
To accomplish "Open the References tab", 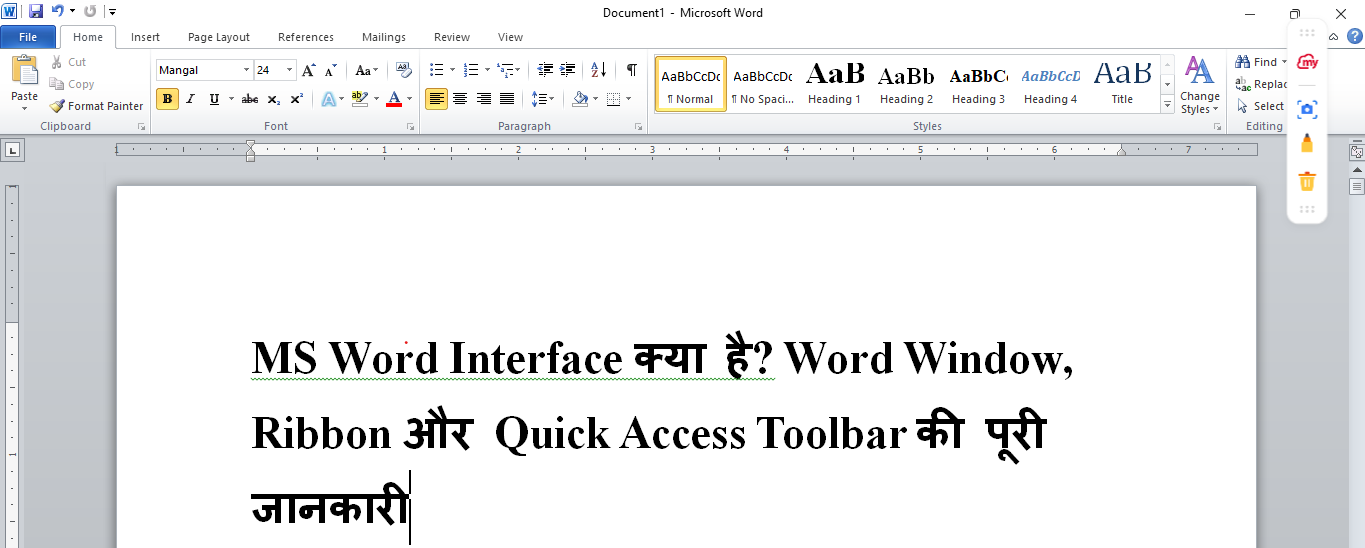I will (306, 37).
